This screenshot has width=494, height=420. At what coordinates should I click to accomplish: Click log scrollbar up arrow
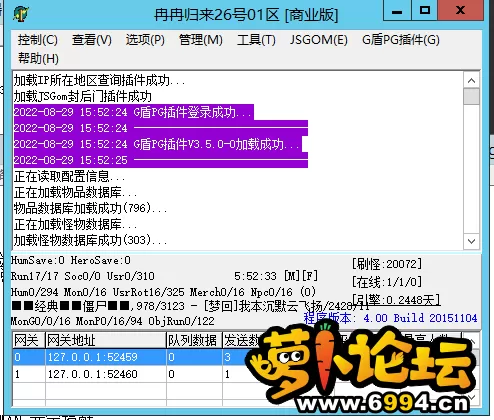click(471, 80)
